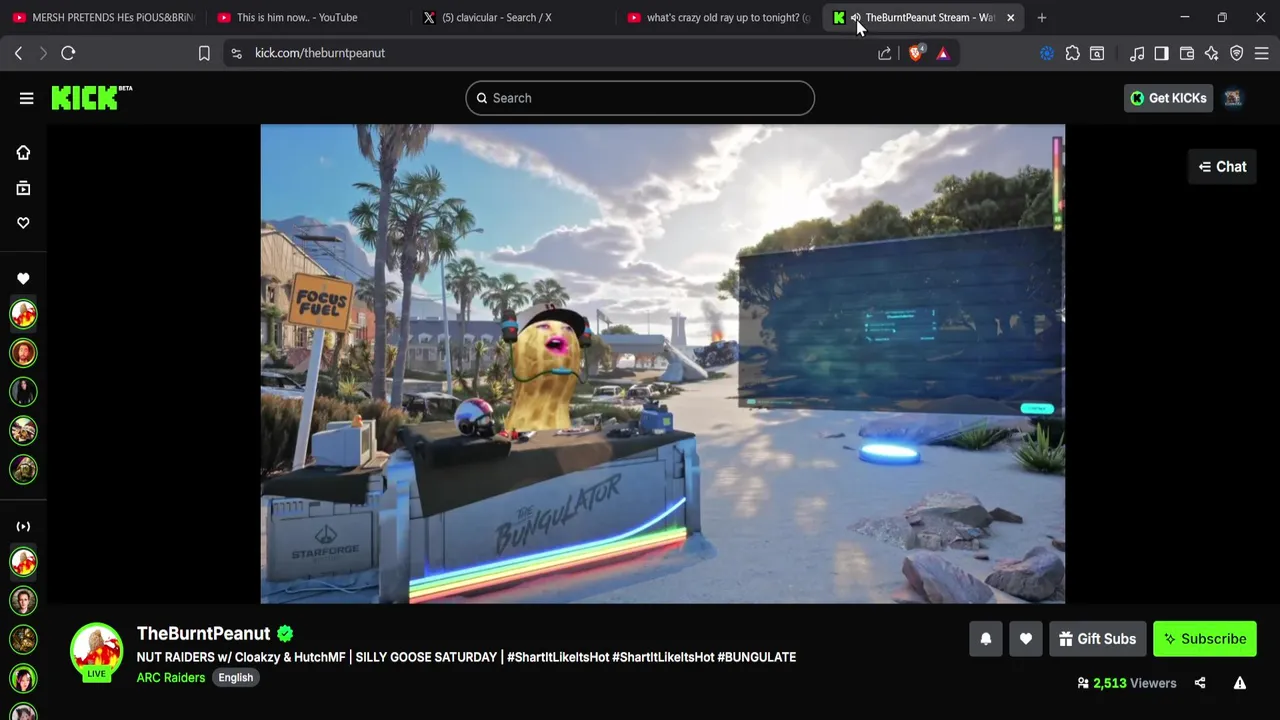This screenshot has width=1280, height=720.
Task: Toggle the browser sidebar panel
Action: 1161,53
